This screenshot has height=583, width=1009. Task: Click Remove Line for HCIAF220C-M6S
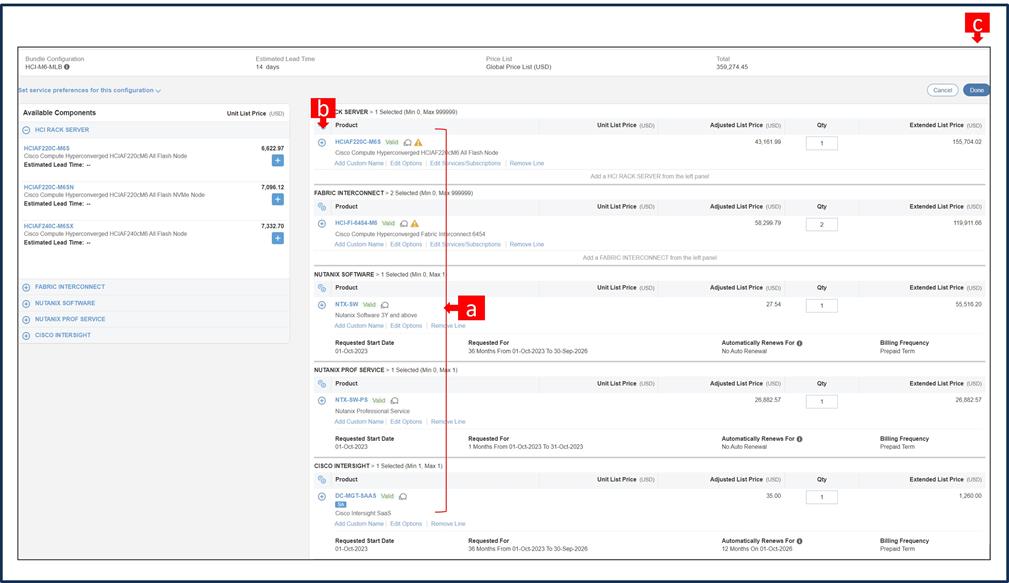(x=526, y=163)
